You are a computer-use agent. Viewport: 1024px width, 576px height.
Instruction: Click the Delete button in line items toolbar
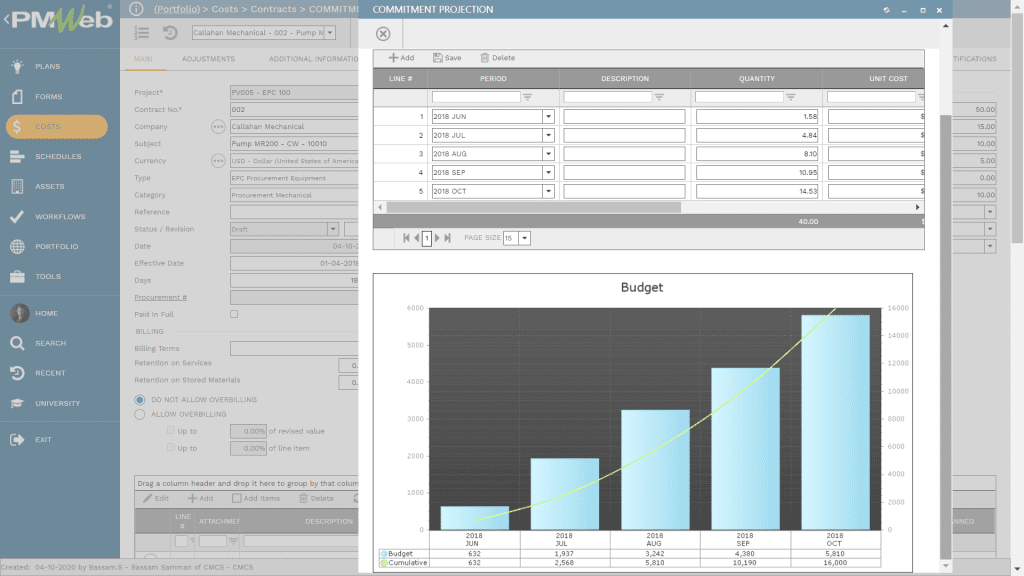tap(316, 498)
